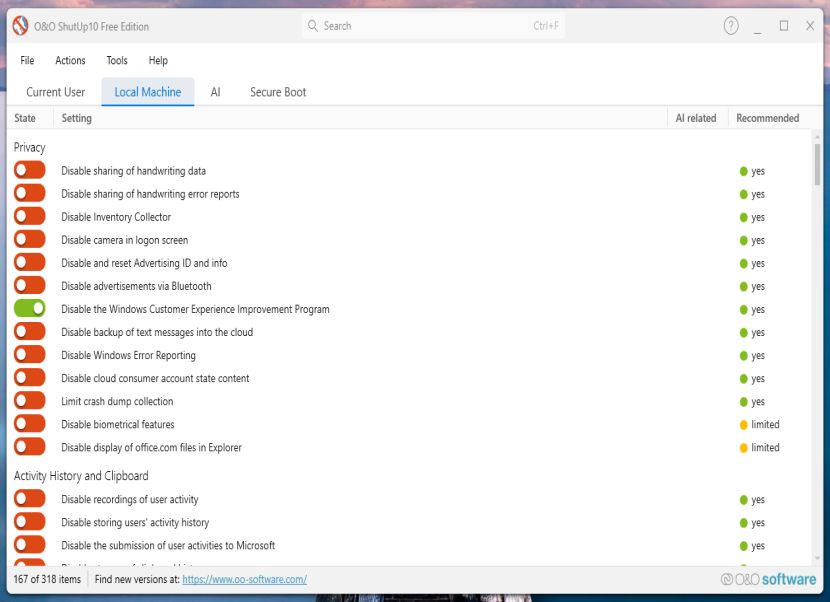Toggle Disable advertisements via Bluetooth switch

point(30,285)
